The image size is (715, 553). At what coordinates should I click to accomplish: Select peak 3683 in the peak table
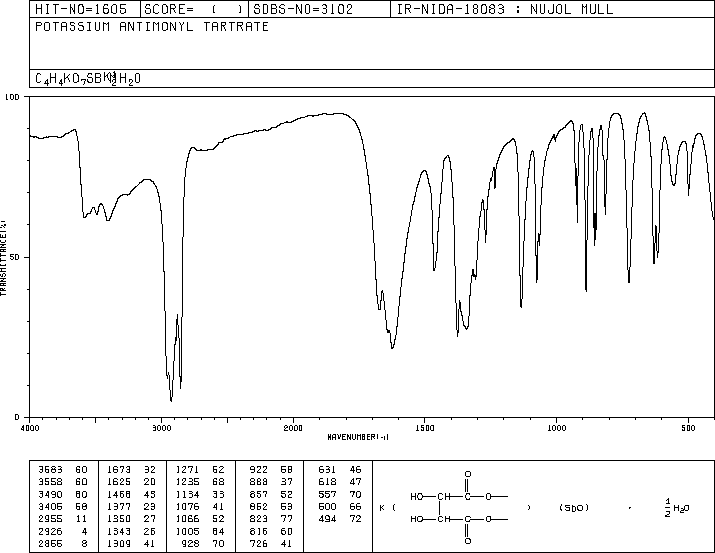pyautogui.click(x=62, y=470)
